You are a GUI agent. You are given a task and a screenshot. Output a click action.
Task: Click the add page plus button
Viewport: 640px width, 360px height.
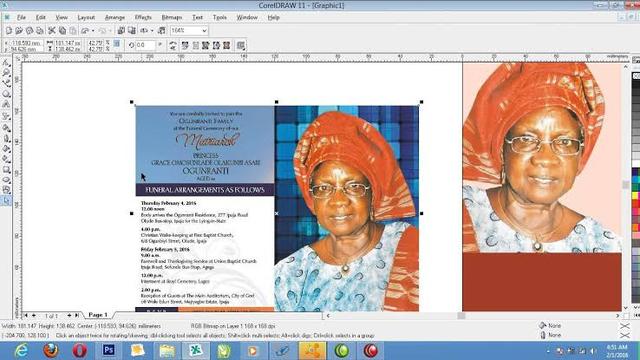(69, 316)
